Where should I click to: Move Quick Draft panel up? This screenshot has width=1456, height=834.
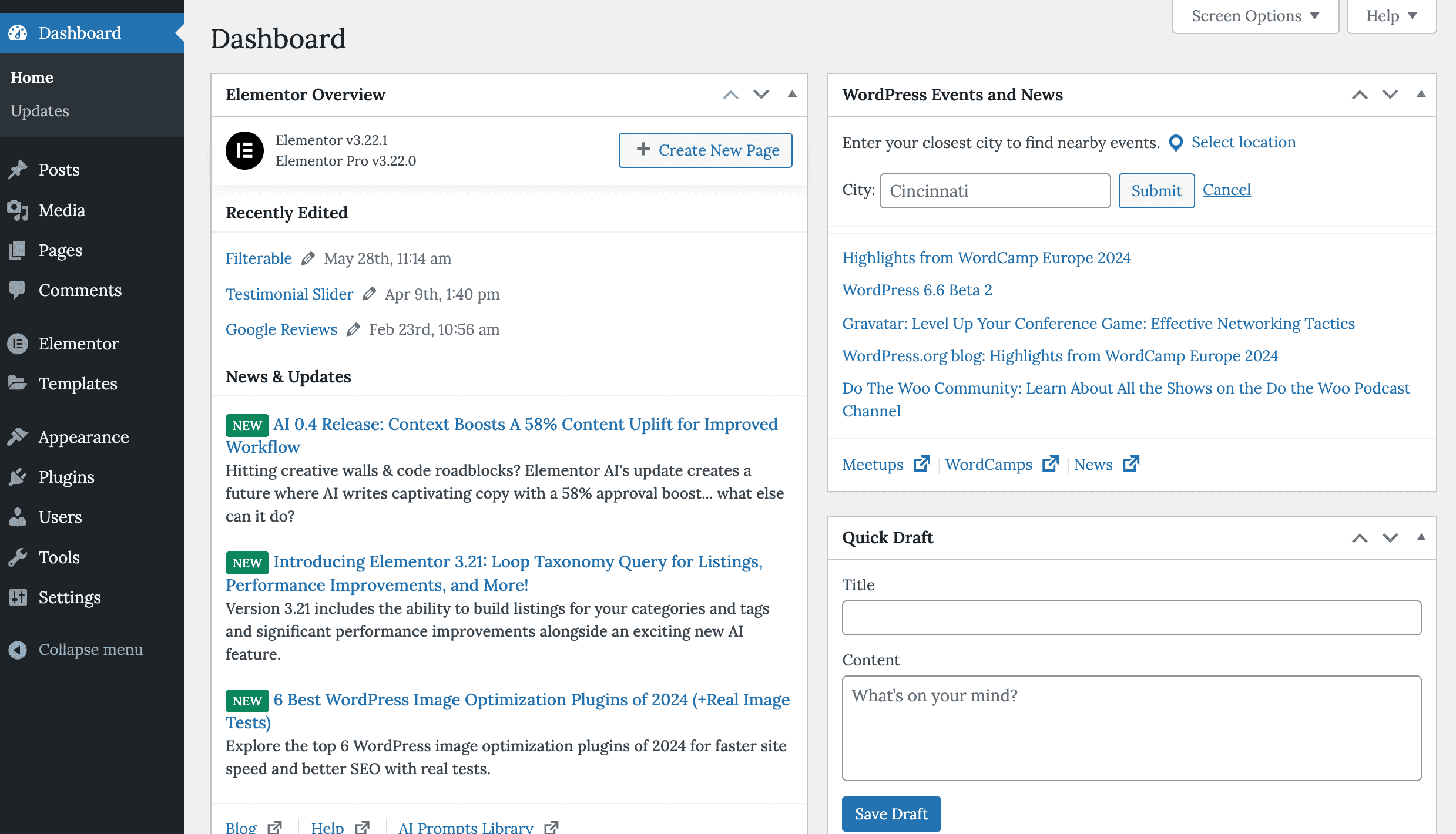(x=1360, y=538)
